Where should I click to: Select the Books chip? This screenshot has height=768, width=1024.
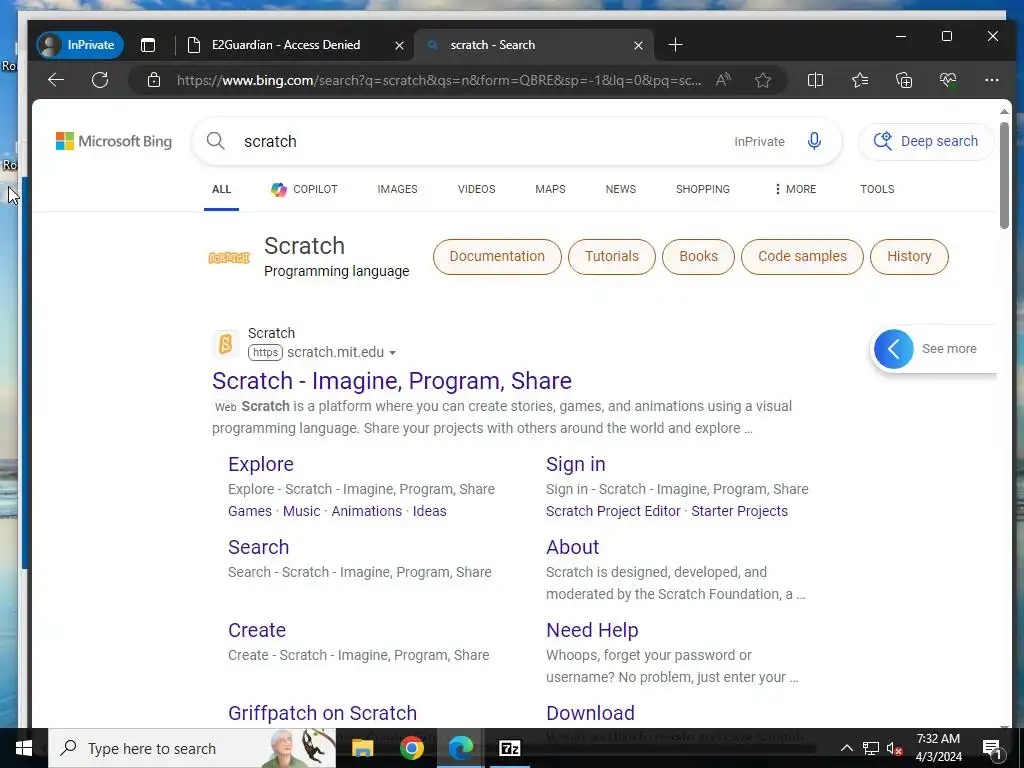(698, 257)
